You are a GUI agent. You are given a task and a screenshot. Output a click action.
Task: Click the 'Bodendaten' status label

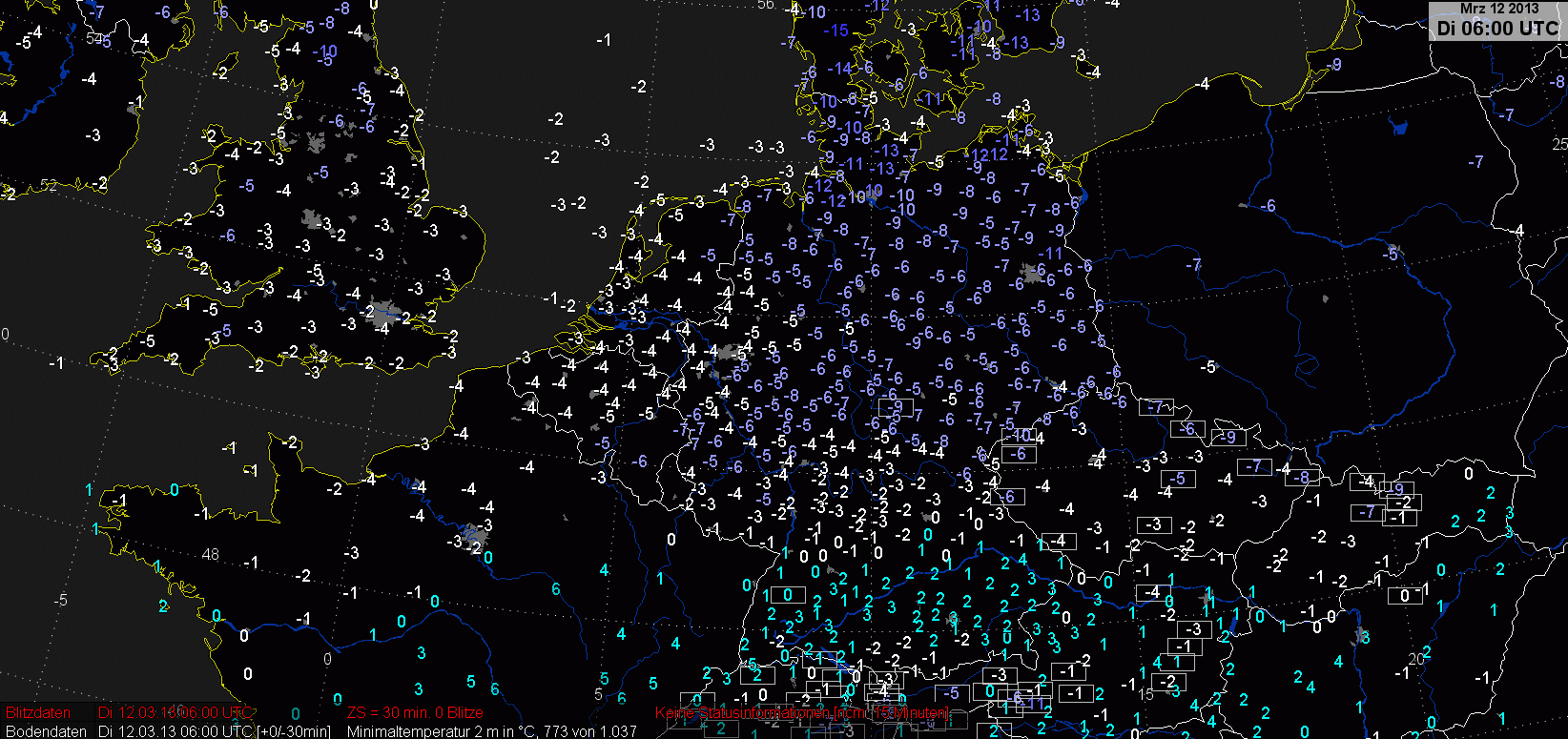point(46,731)
